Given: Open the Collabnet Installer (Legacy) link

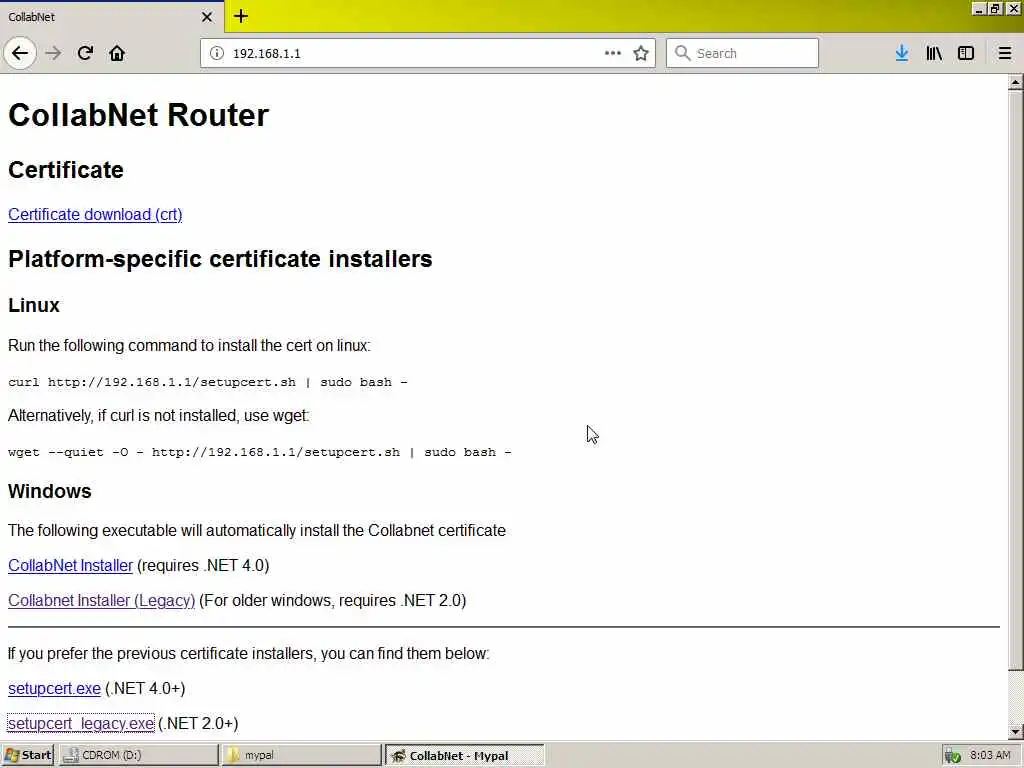Looking at the screenshot, I should coord(101,600).
